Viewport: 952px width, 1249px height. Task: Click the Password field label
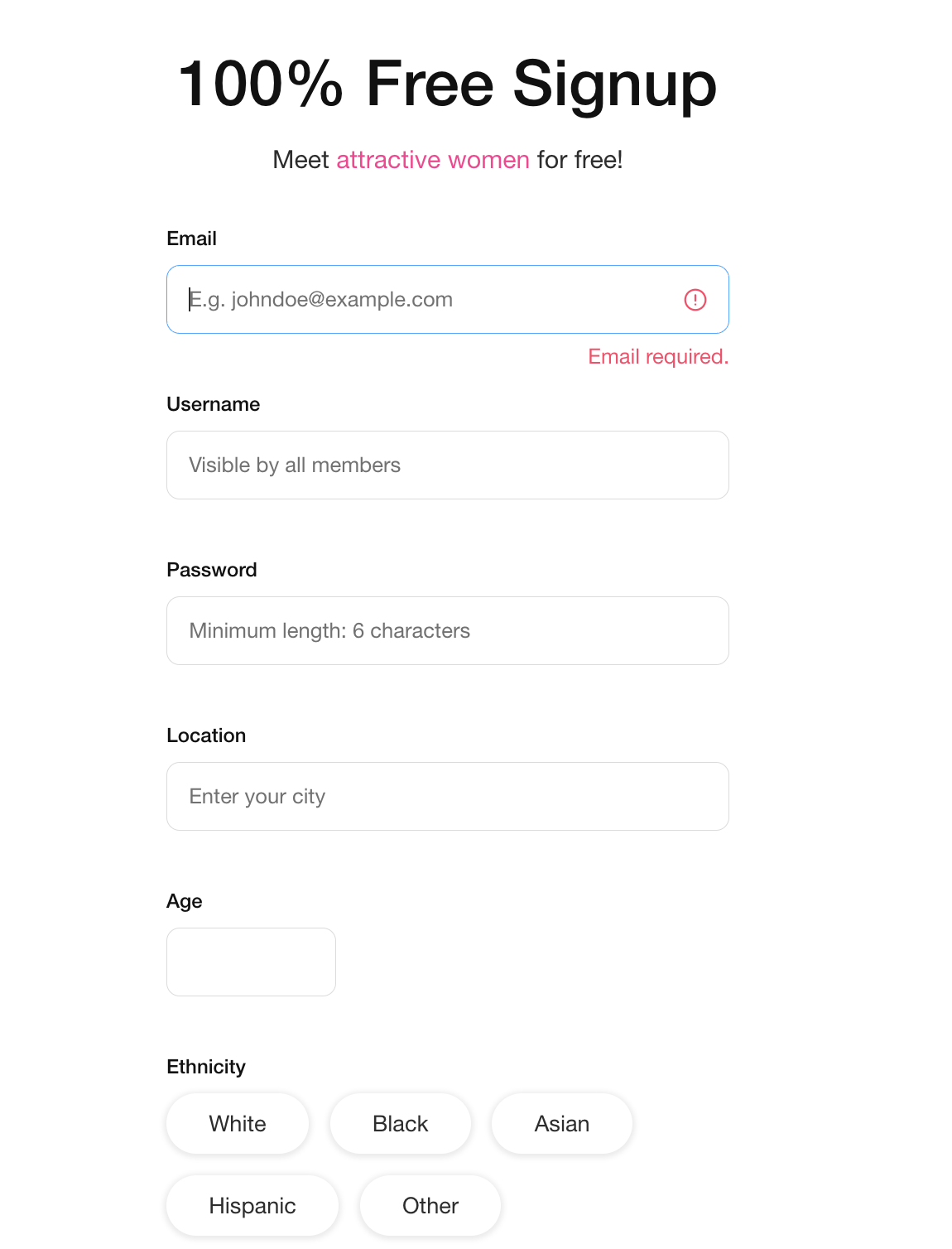(x=211, y=570)
